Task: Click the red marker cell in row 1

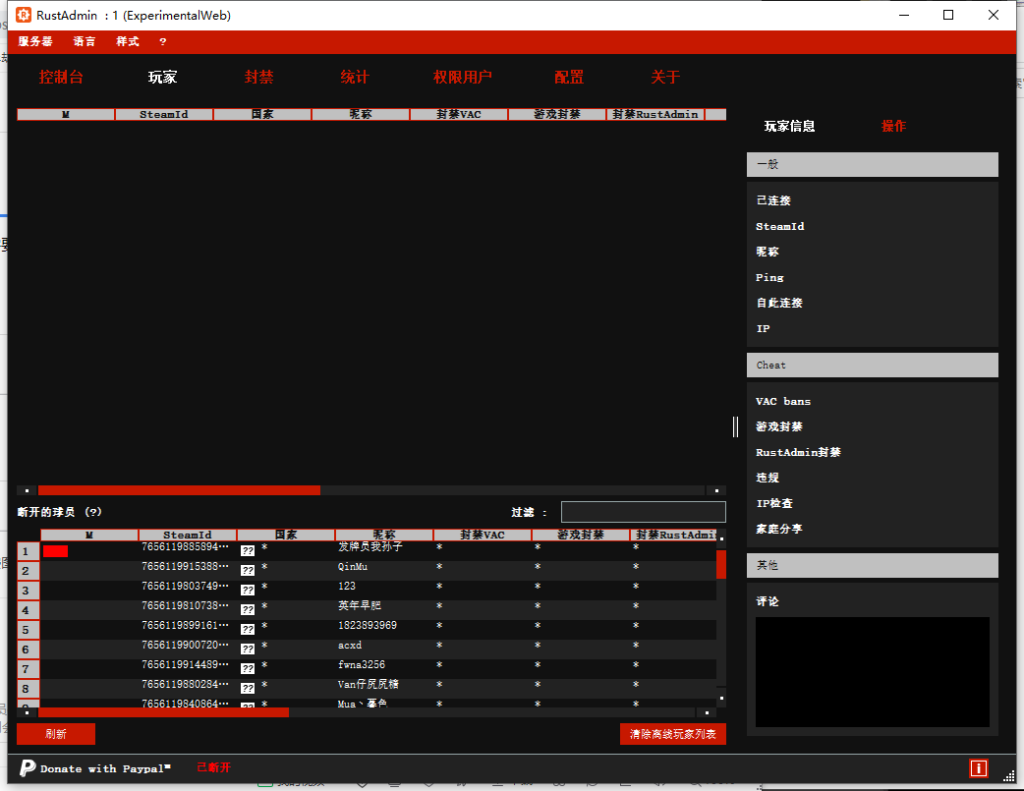Action: click(x=56, y=551)
